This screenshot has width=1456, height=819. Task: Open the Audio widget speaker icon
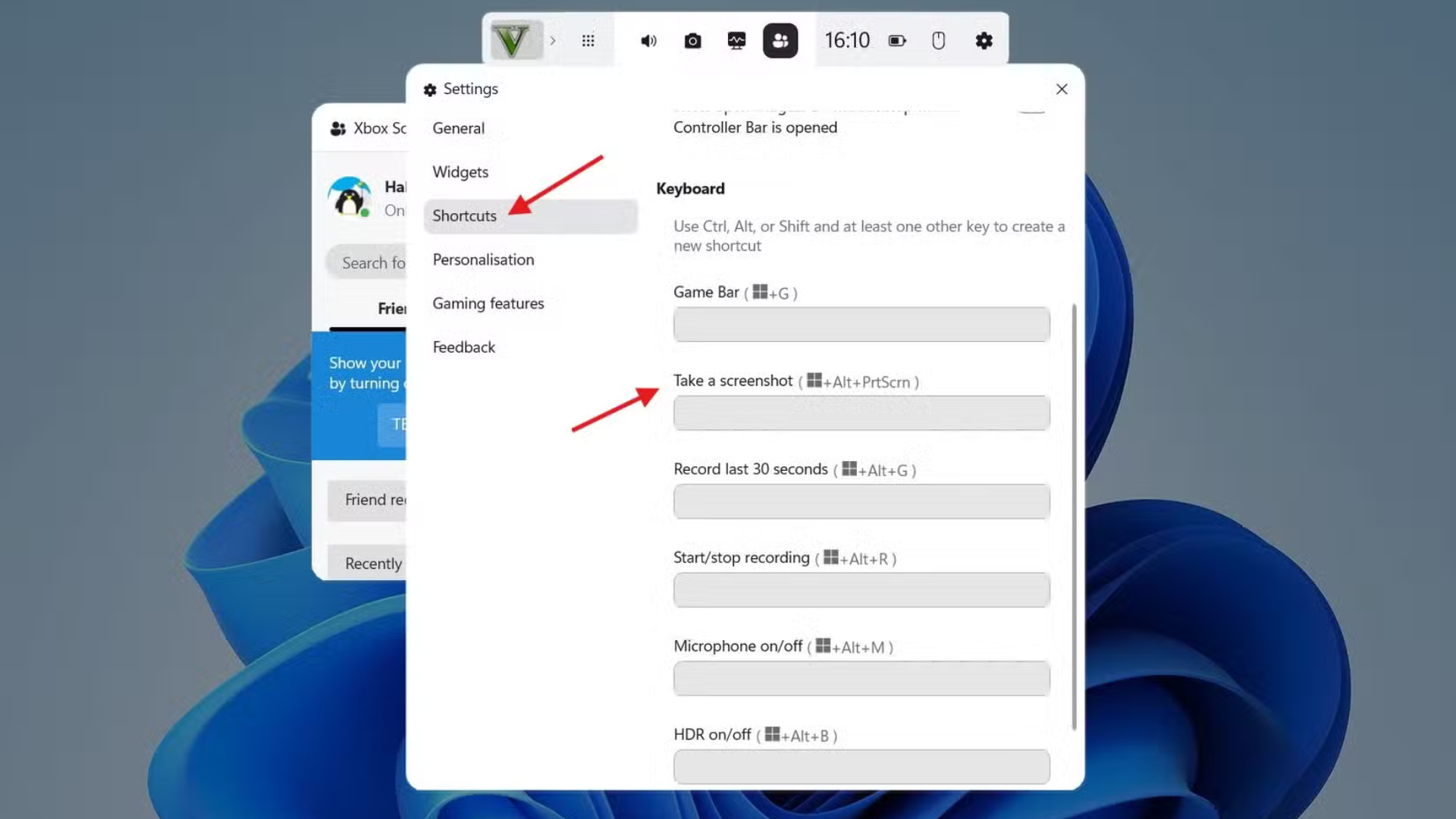tap(648, 41)
